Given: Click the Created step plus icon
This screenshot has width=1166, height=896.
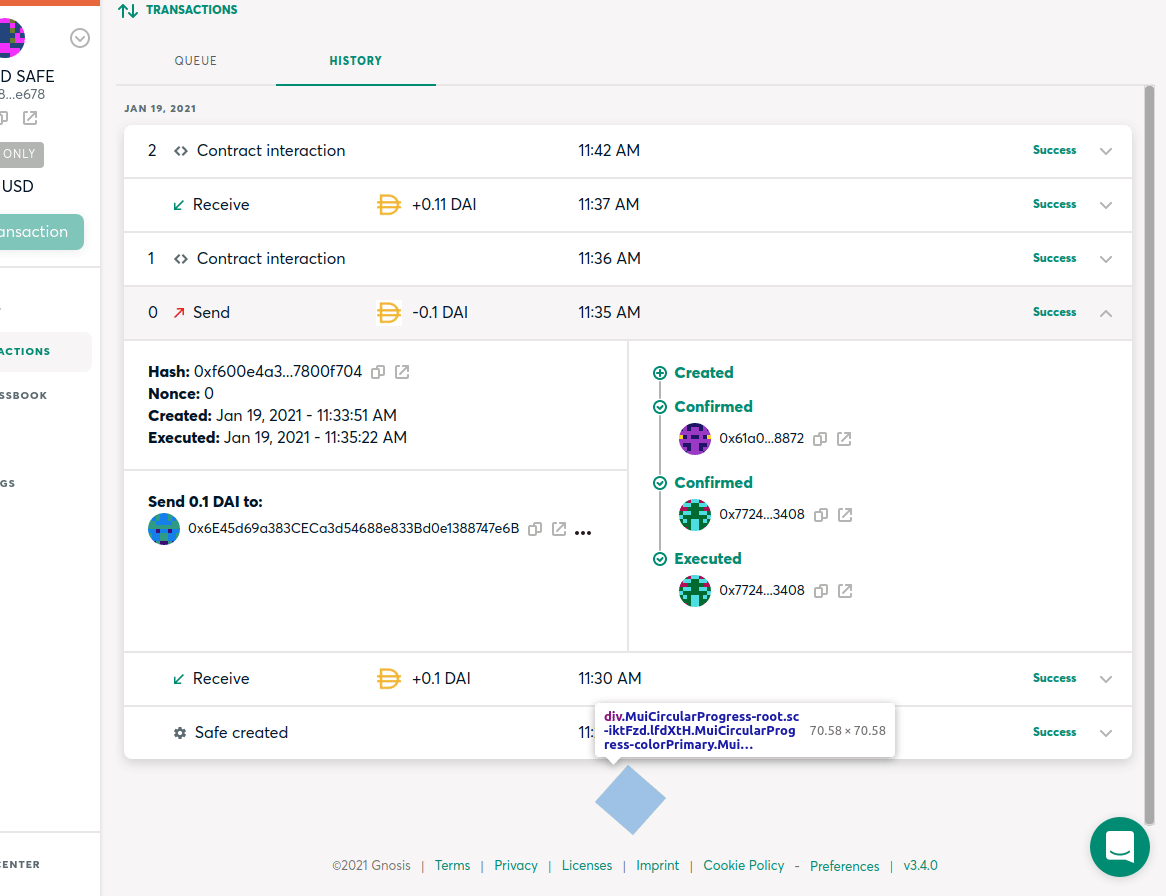Looking at the screenshot, I should (660, 373).
